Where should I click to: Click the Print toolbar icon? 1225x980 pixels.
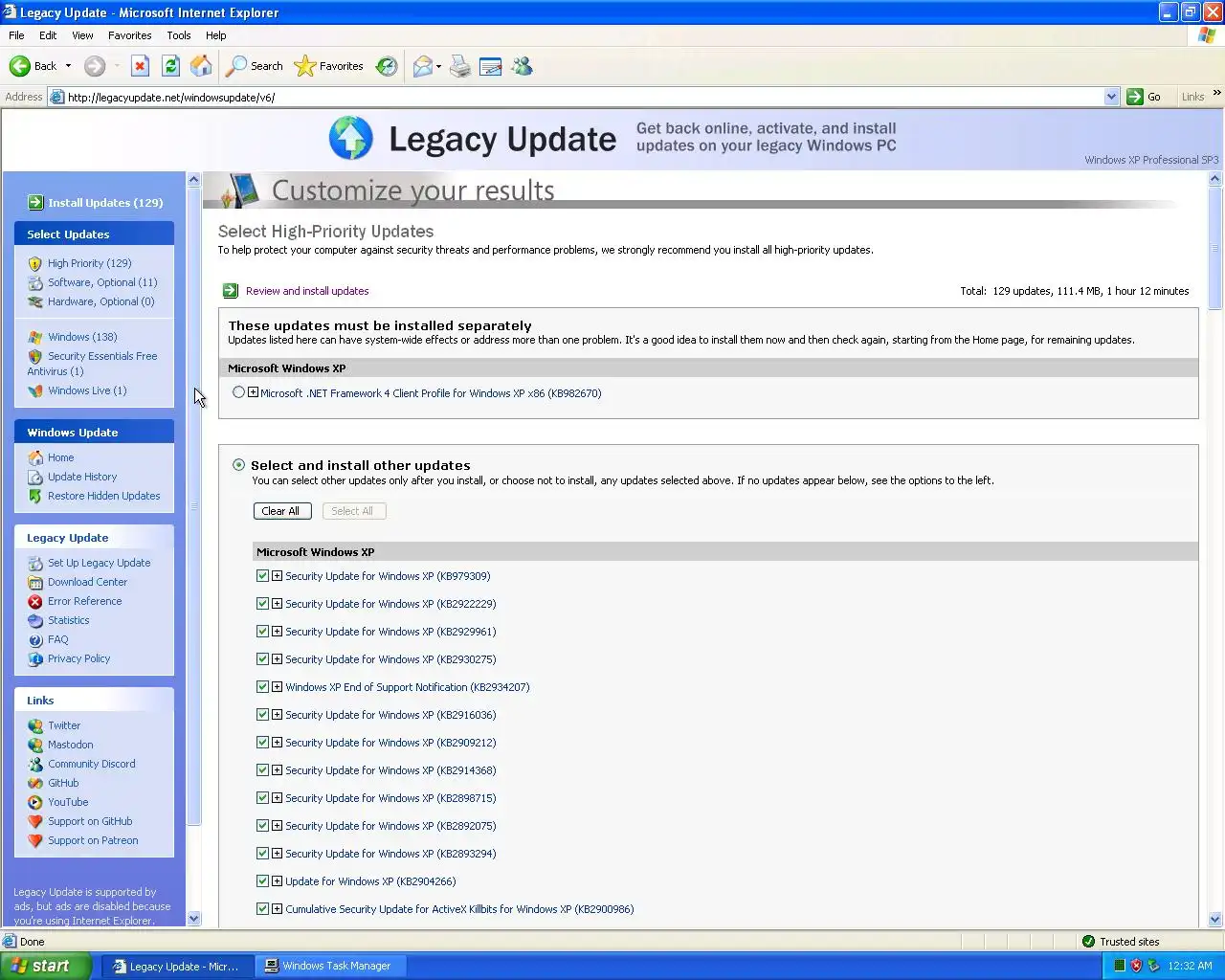point(460,66)
